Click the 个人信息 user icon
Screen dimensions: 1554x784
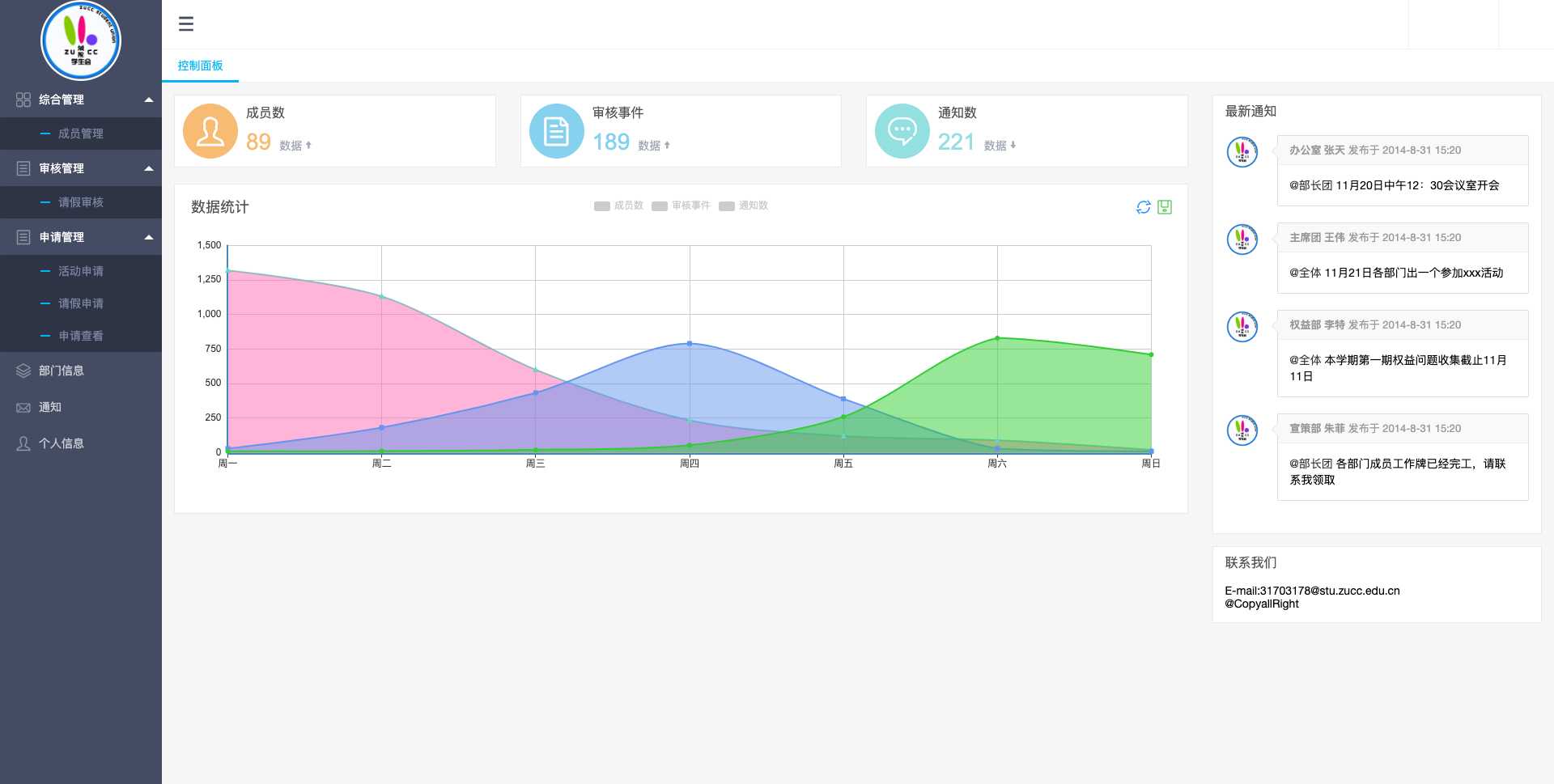click(23, 443)
